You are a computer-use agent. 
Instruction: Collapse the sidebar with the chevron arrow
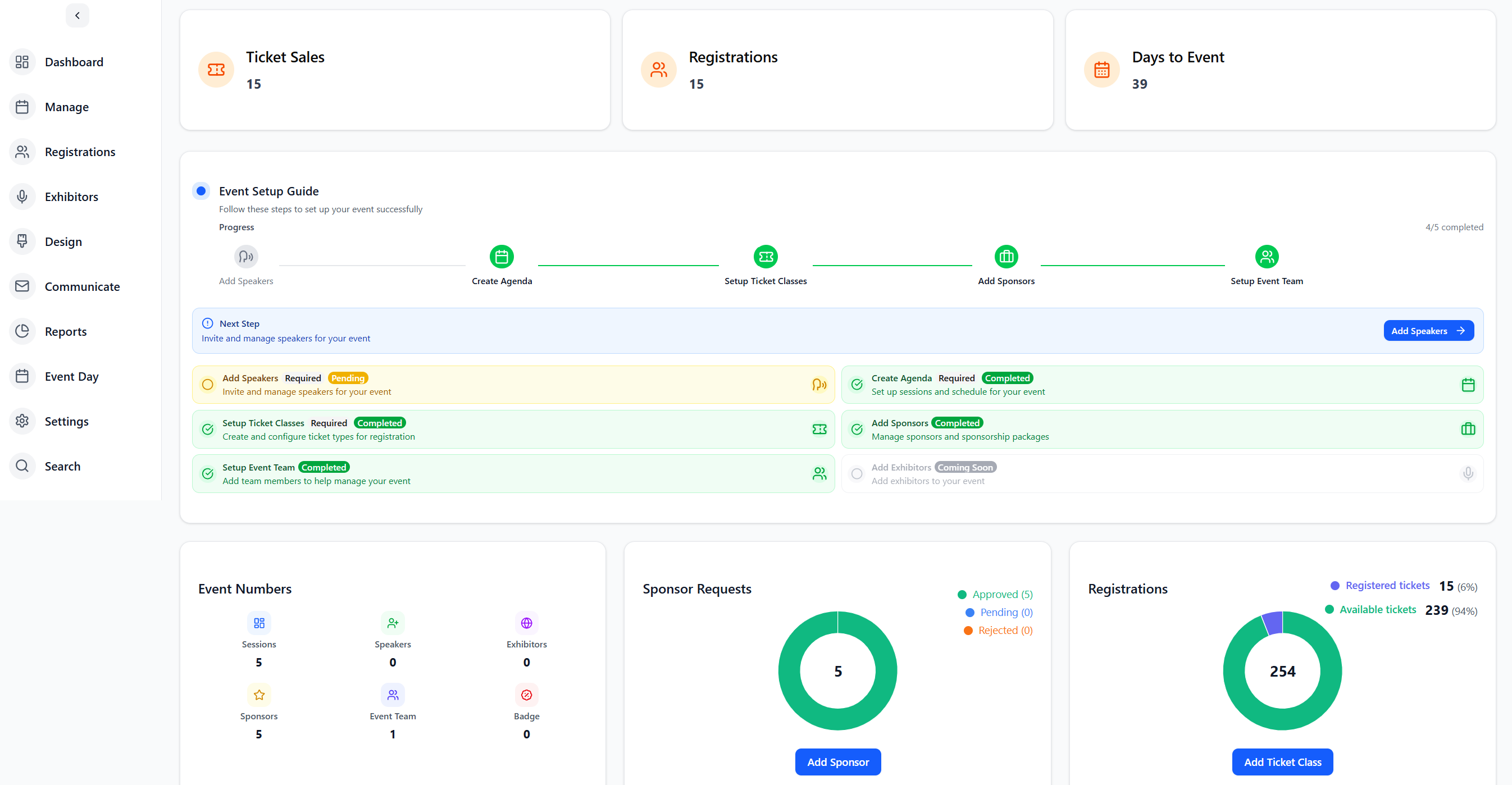click(x=77, y=15)
